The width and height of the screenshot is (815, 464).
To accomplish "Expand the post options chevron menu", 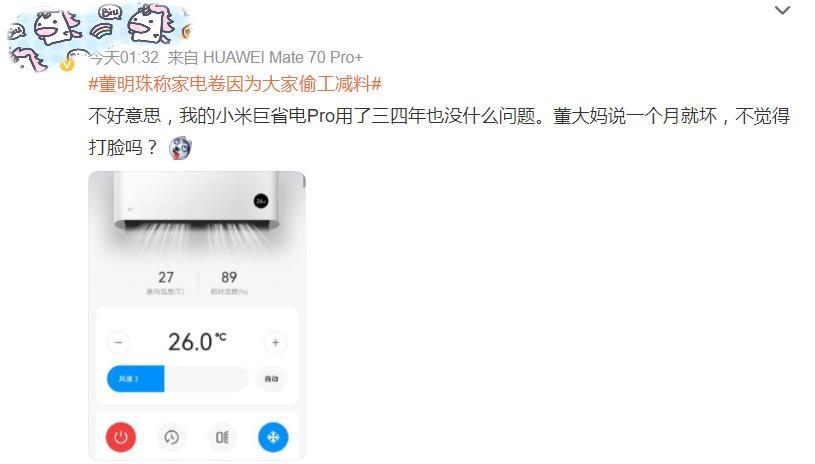I will (x=782, y=10).
